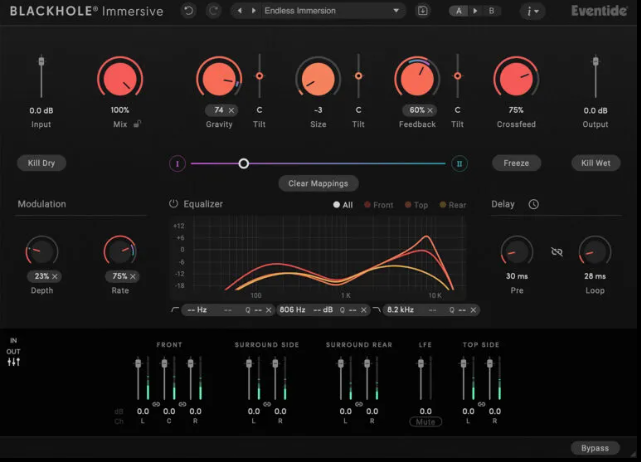Screen dimensions: 641x462
Task: Clear the 8.2 kHz band settings
Action: [473, 310]
